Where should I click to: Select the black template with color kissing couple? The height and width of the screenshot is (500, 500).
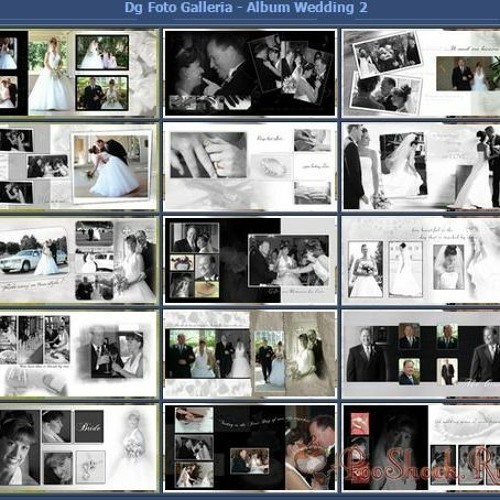pyautogui.click(x=250, y=448)
